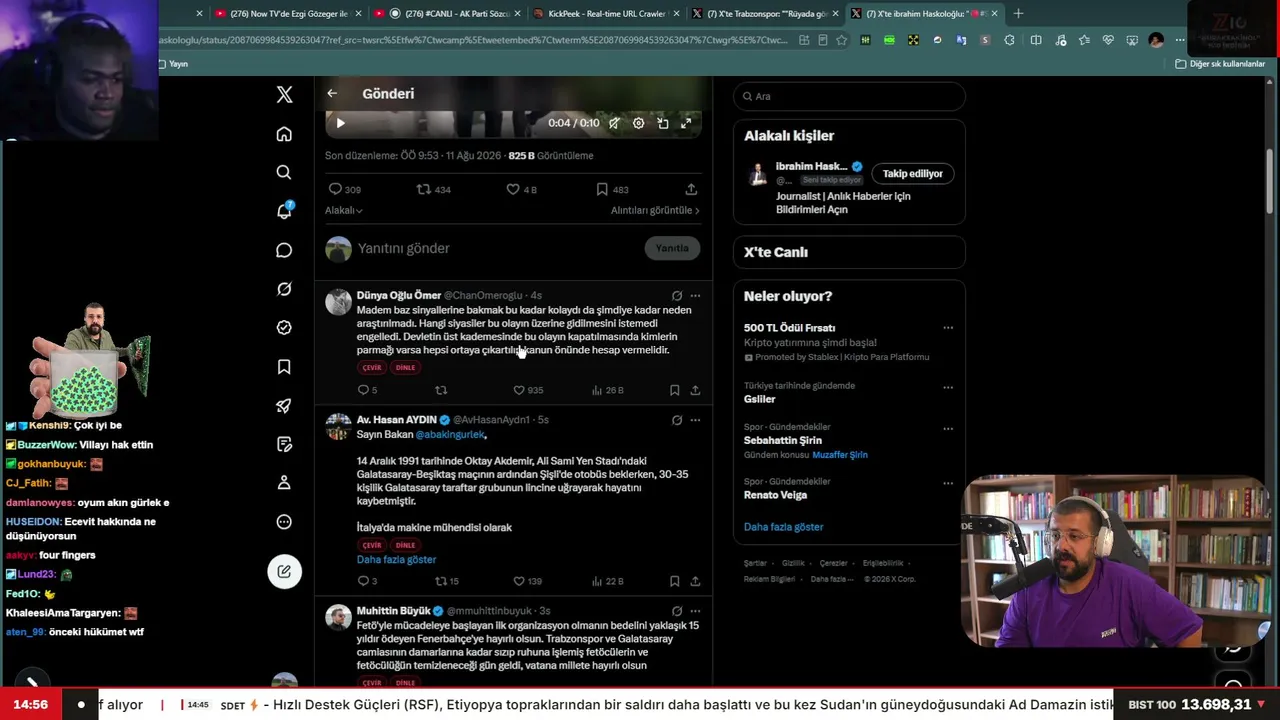Unmute the video sound

[x=614, y=123]
